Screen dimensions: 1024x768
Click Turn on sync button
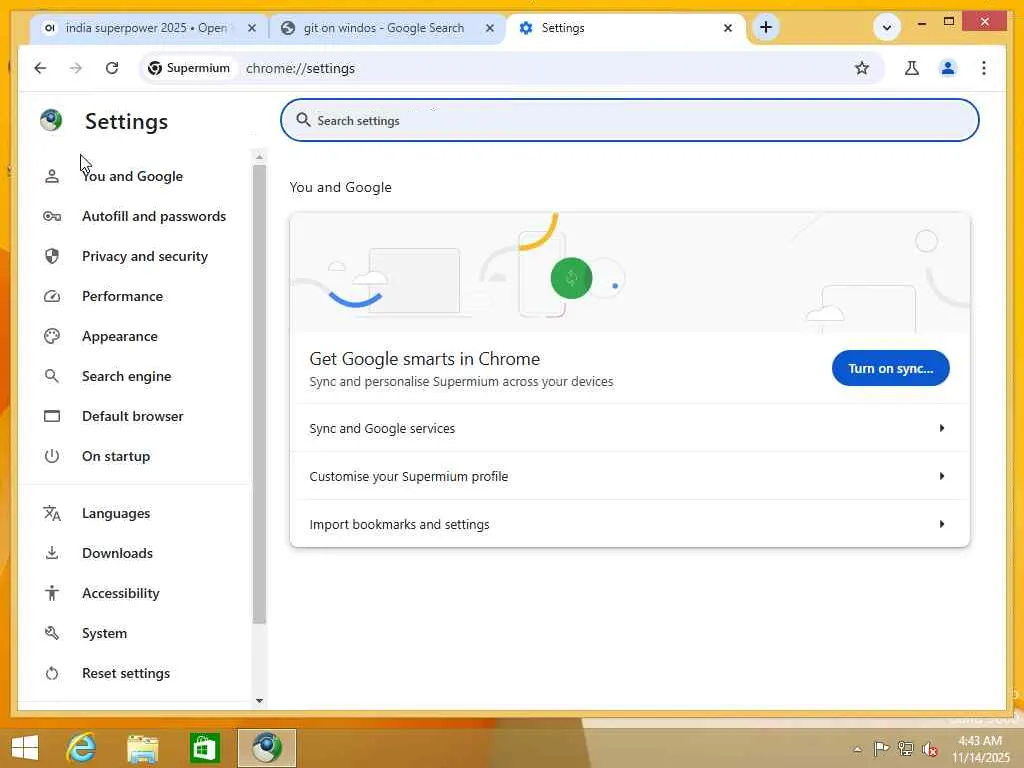(x=890, y=368)
